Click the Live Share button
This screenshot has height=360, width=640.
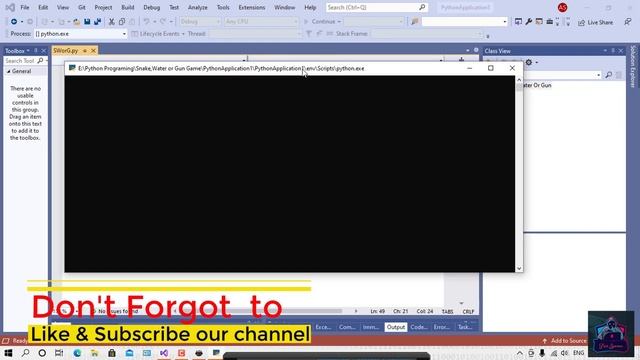coord(596,22)
